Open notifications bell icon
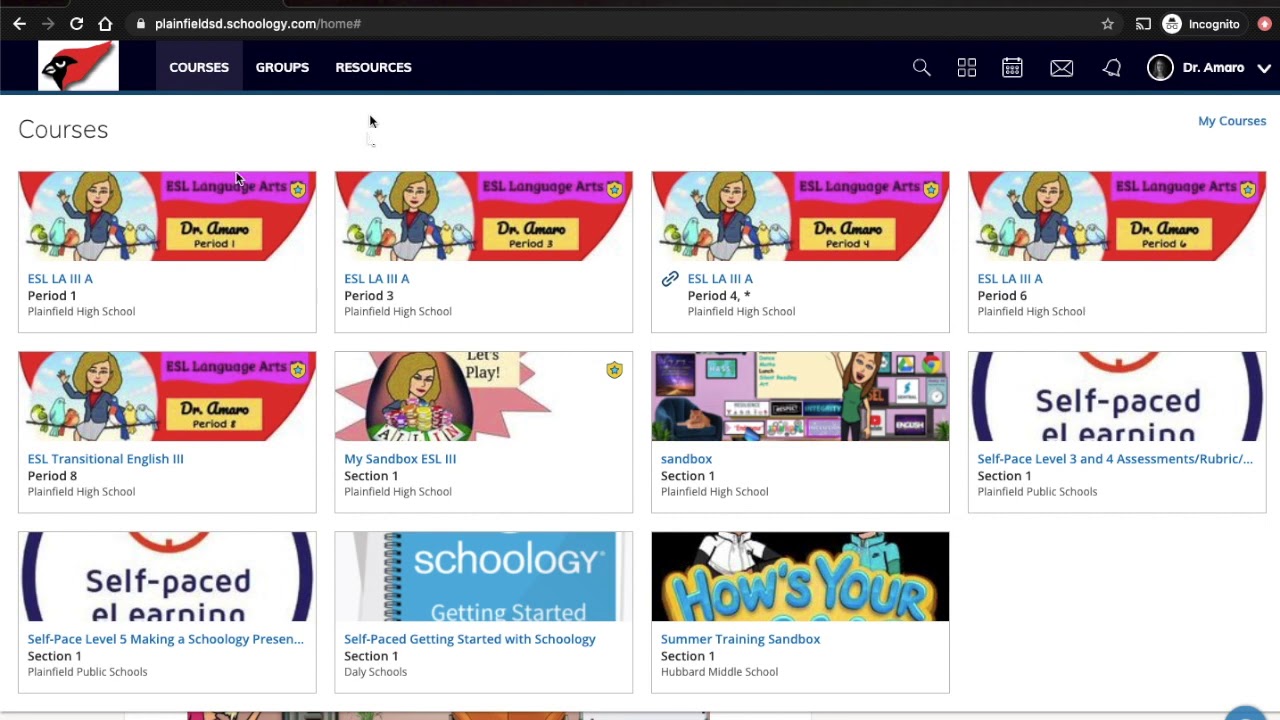This screenshot has width=1280, height=720. (x=1111, y=67)
